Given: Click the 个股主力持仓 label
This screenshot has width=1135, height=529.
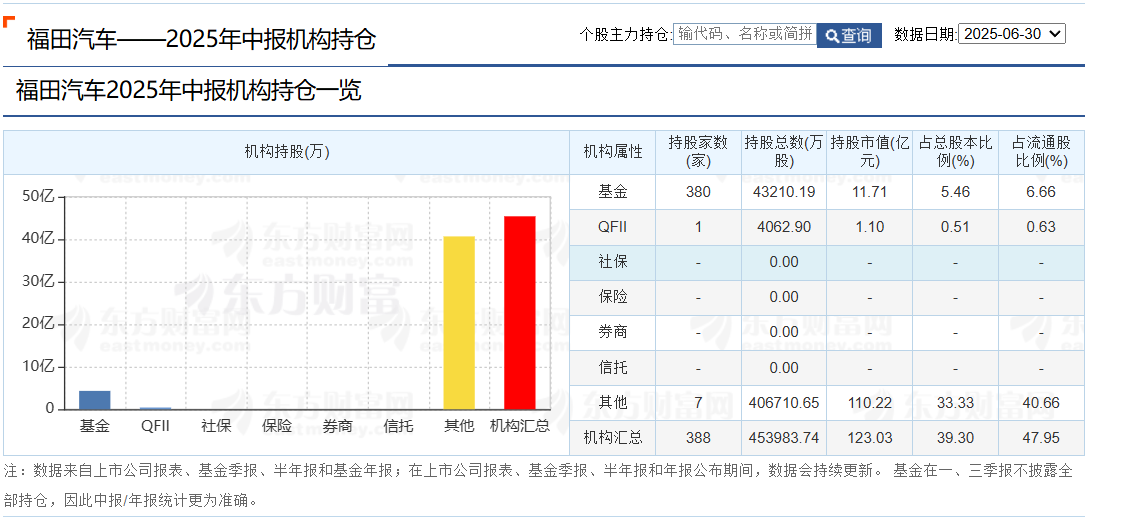Looking at the screenshot, I should coord(626,34).
